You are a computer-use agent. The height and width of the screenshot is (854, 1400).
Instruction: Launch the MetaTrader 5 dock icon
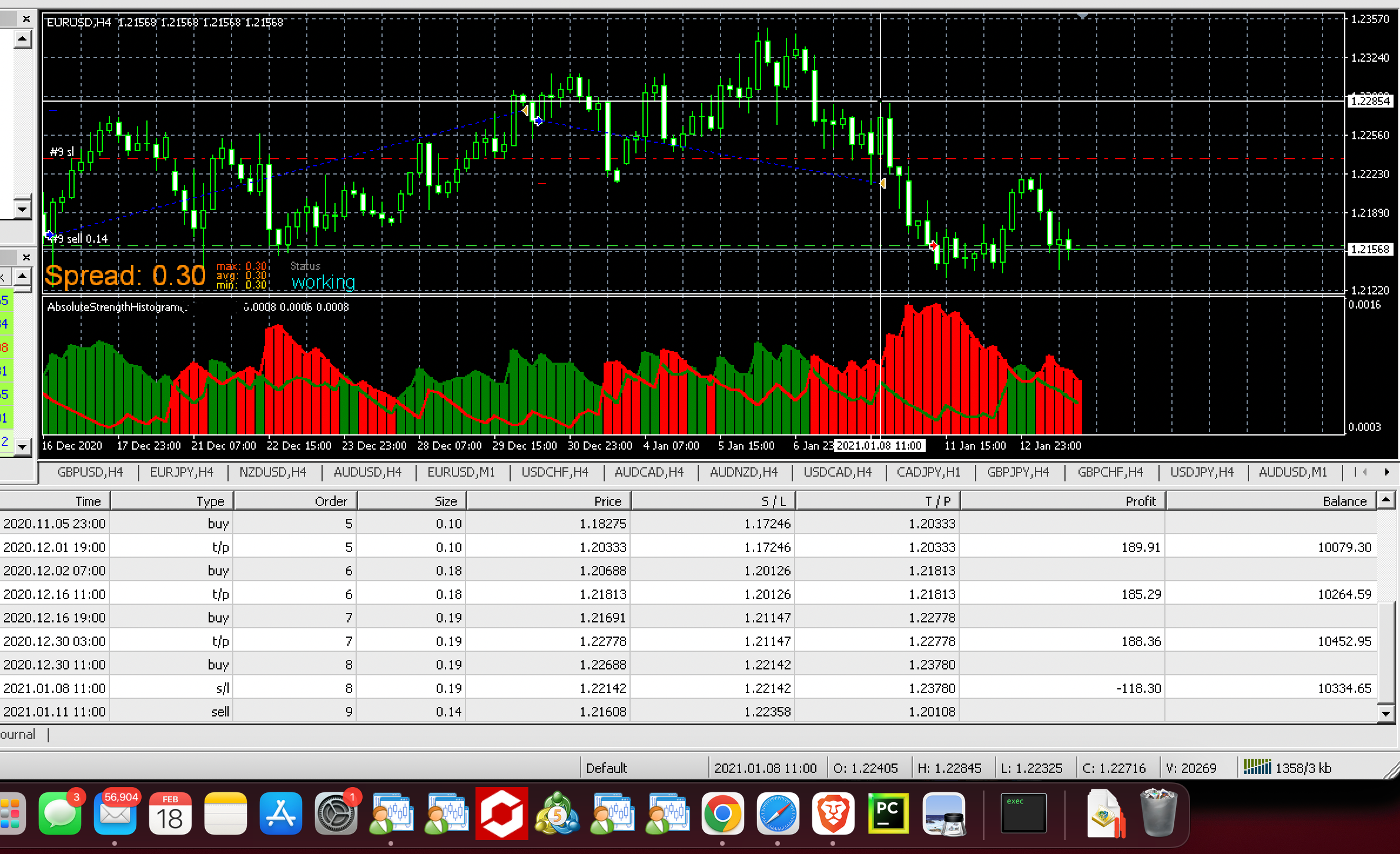[557, 814]
